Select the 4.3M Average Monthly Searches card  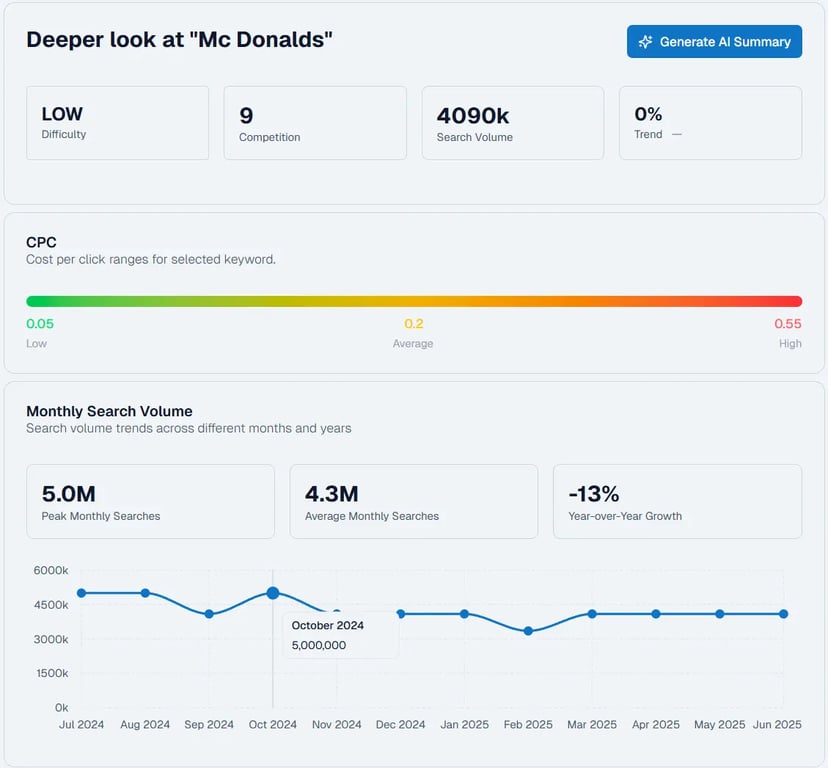click(414, 502)
